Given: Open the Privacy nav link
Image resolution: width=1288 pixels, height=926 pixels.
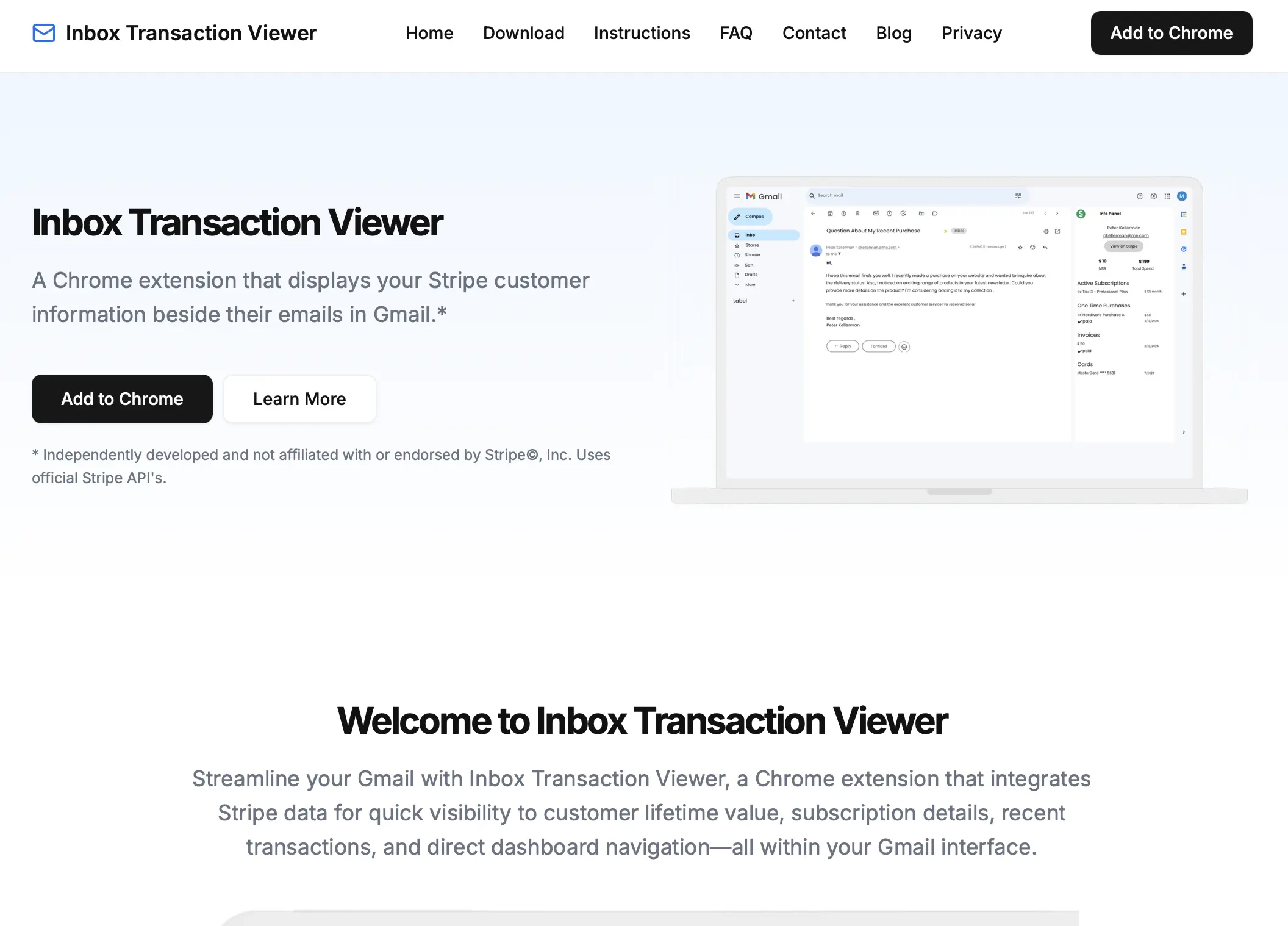Looking at the screenshot, I should tap(971, 33).
